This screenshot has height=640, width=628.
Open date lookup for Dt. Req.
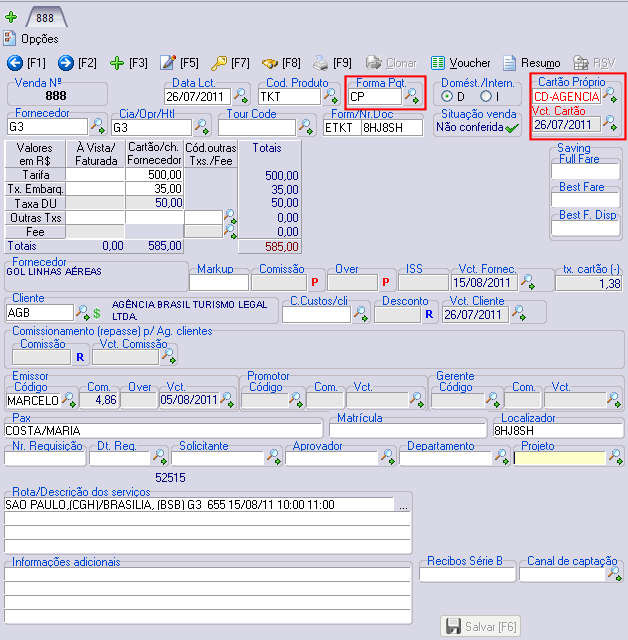[x=160, y=457]
